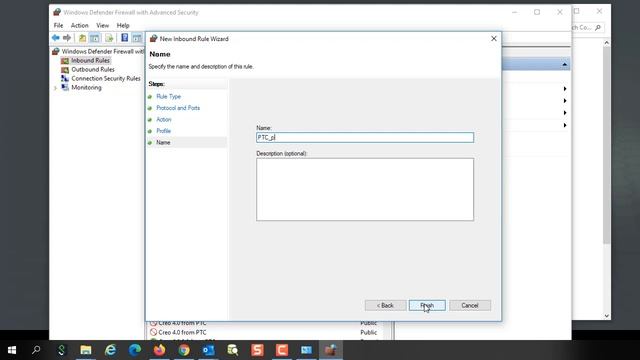
Task: Open the View menu
Action: [x=102, y=25]
